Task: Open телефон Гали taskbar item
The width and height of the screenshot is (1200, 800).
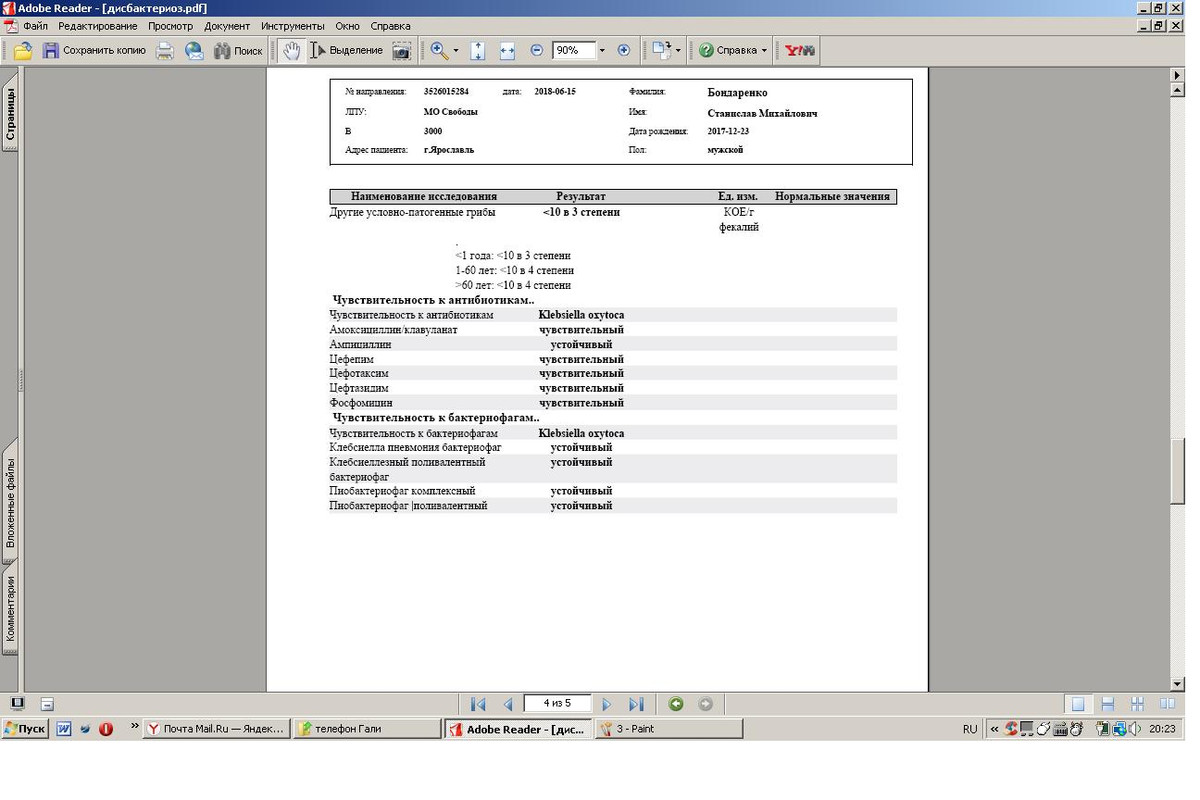Action: [368, 729]
